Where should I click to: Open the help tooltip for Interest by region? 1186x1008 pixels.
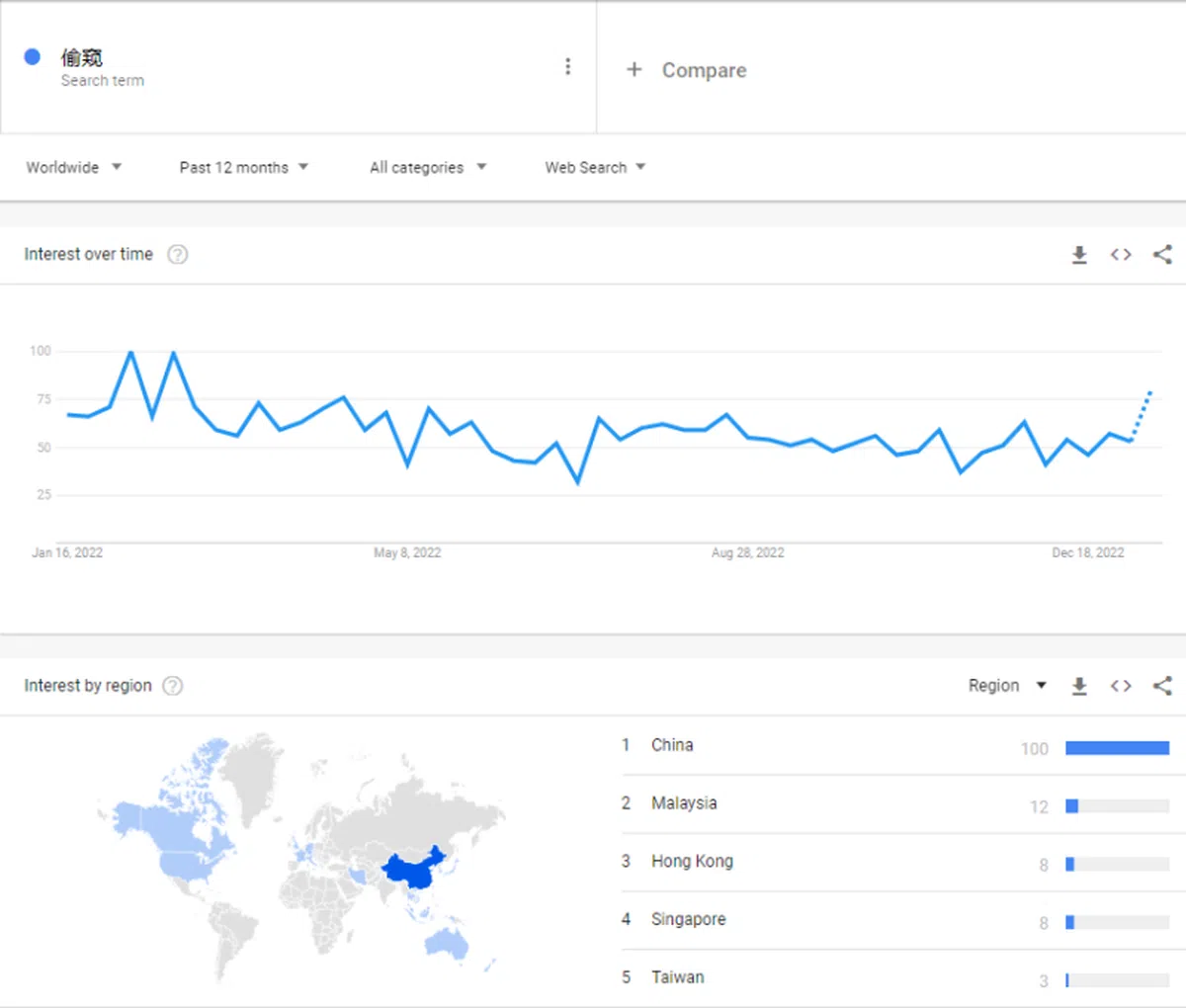coord(172,685)
